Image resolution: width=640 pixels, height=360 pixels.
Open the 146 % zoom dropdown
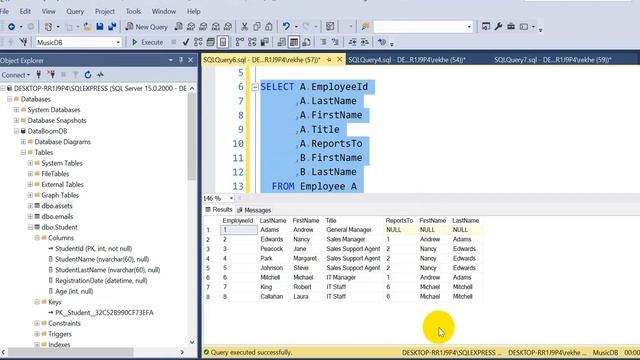[x=231, y=198]
